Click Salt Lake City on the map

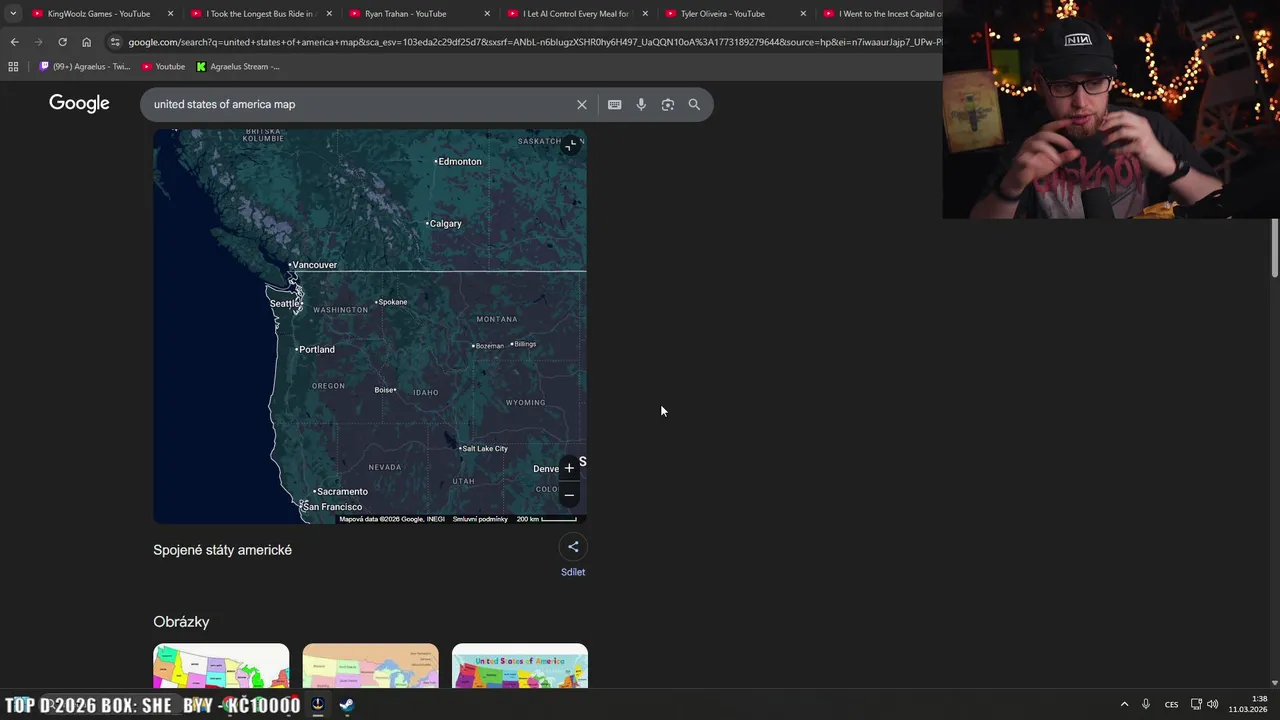pyautogui.click(x=484, y=448)
